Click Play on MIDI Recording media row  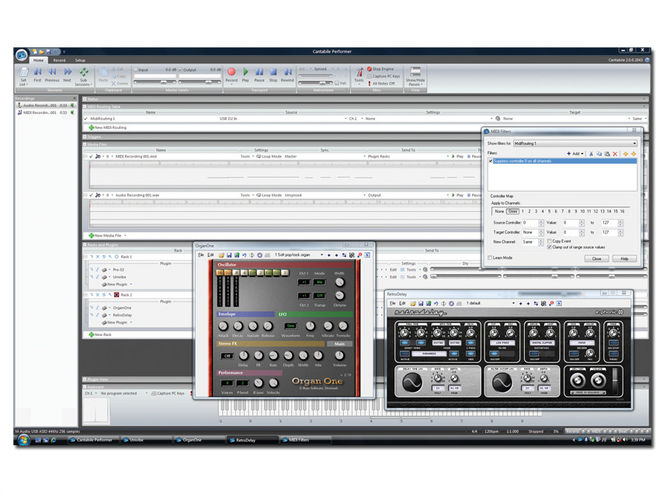[x=458, y=156]
